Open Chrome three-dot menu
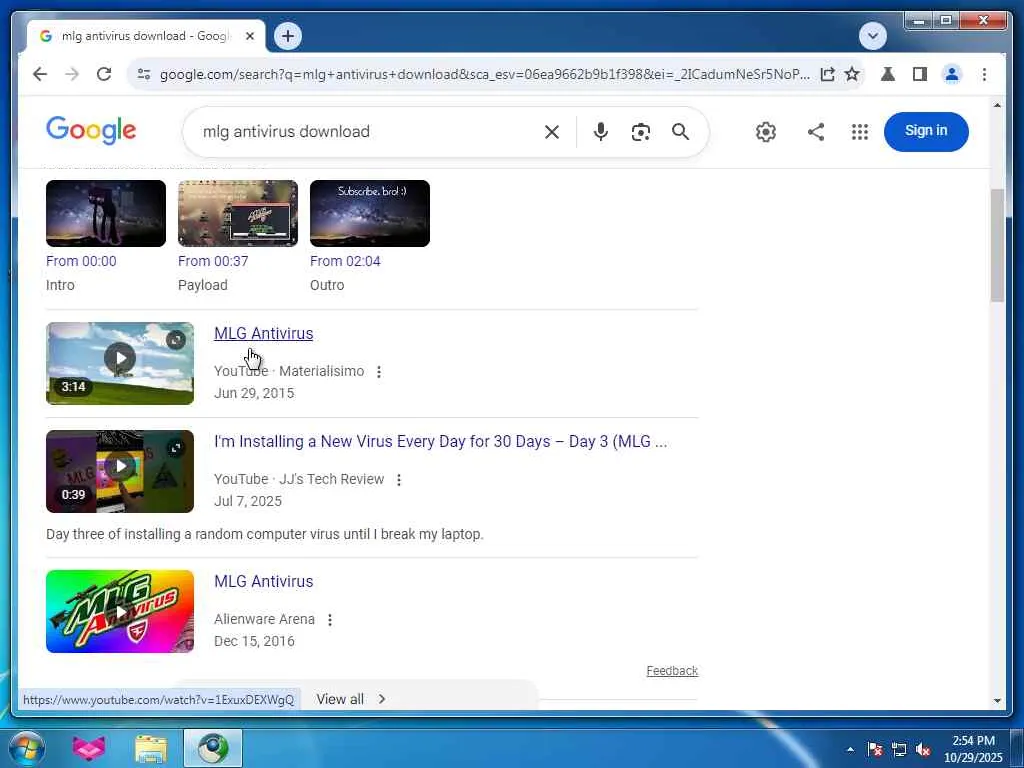Screen dimensions: 1024x768 (984, 74)
